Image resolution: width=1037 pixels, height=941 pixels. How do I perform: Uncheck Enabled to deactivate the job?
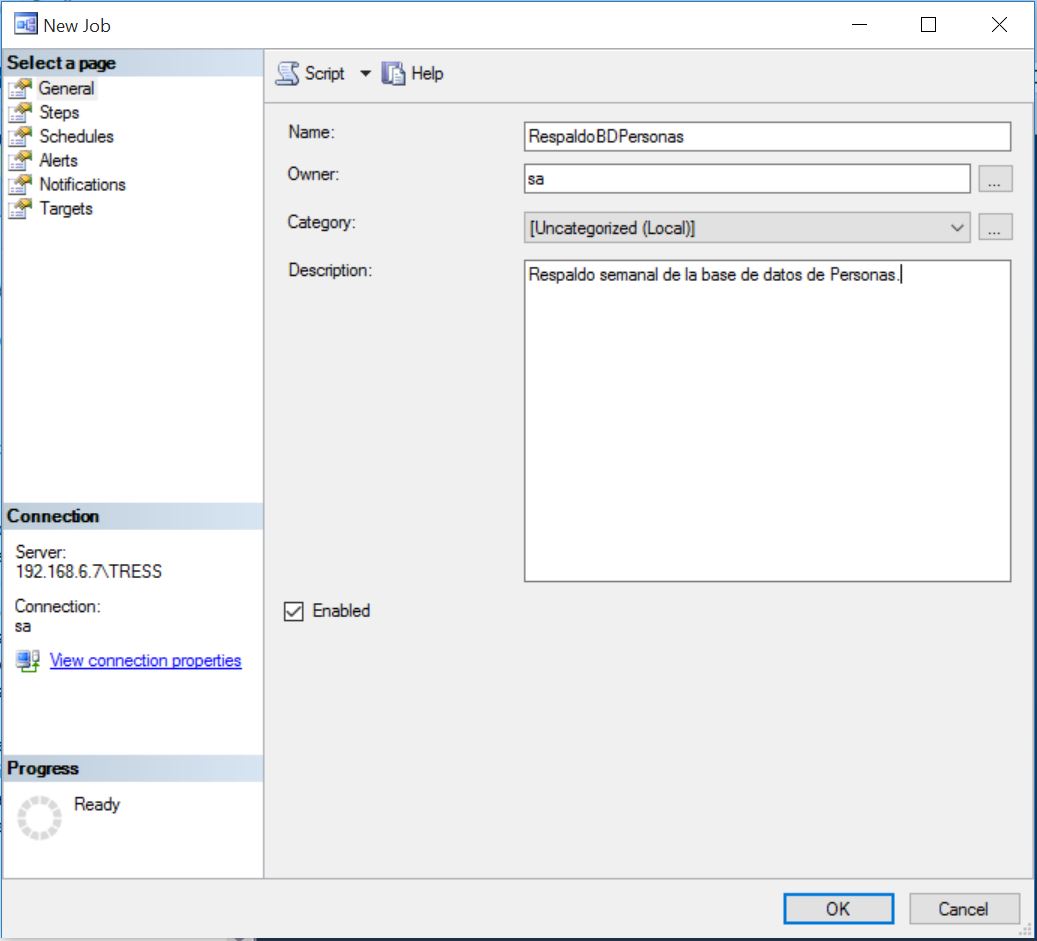click(x=293, y=611)
